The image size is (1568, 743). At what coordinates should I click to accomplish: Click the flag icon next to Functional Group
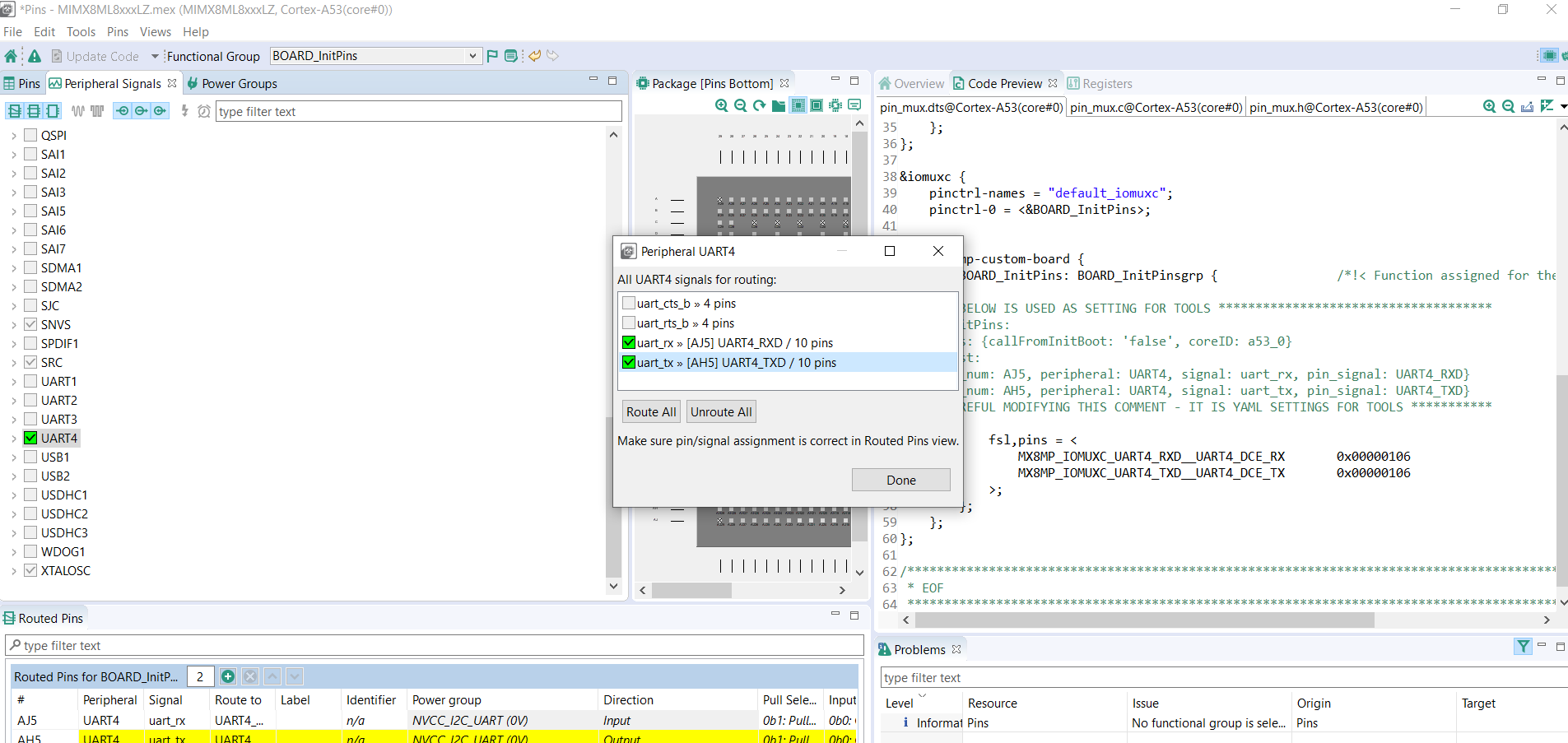coord(491,56)
